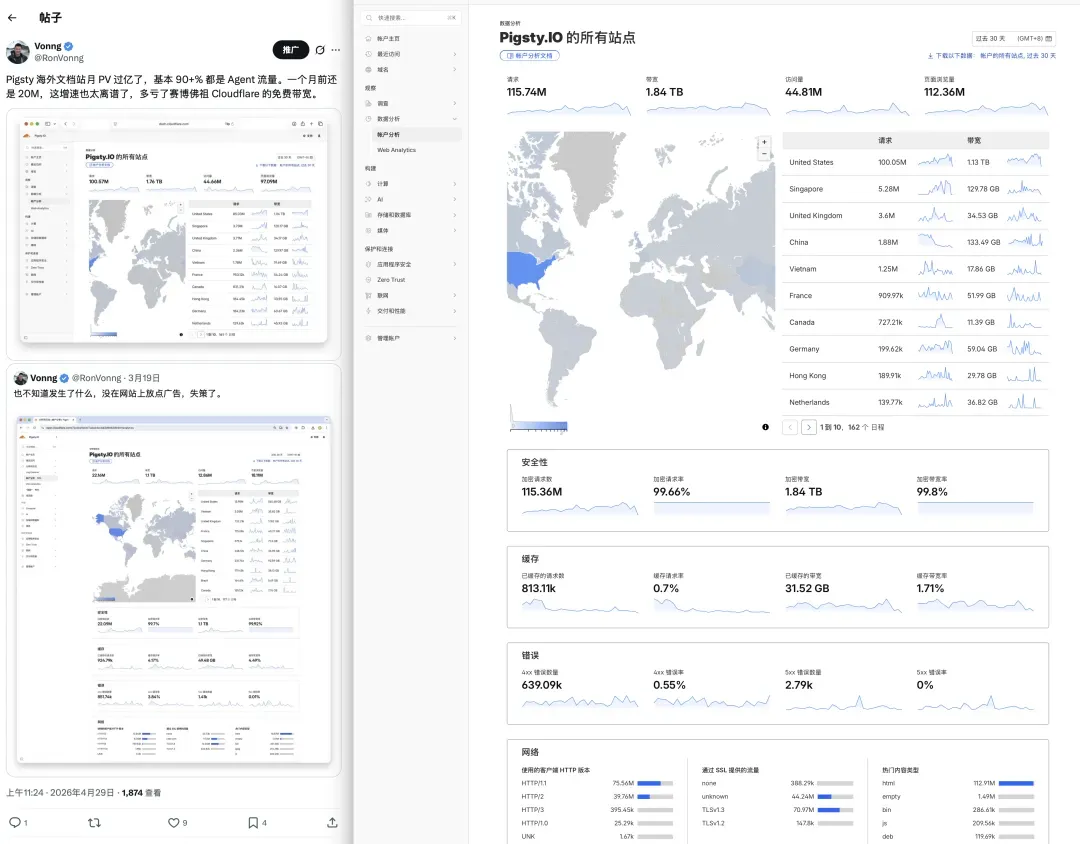
Task: Click the 115.74M requests value
Action: (x=526, y=92)
